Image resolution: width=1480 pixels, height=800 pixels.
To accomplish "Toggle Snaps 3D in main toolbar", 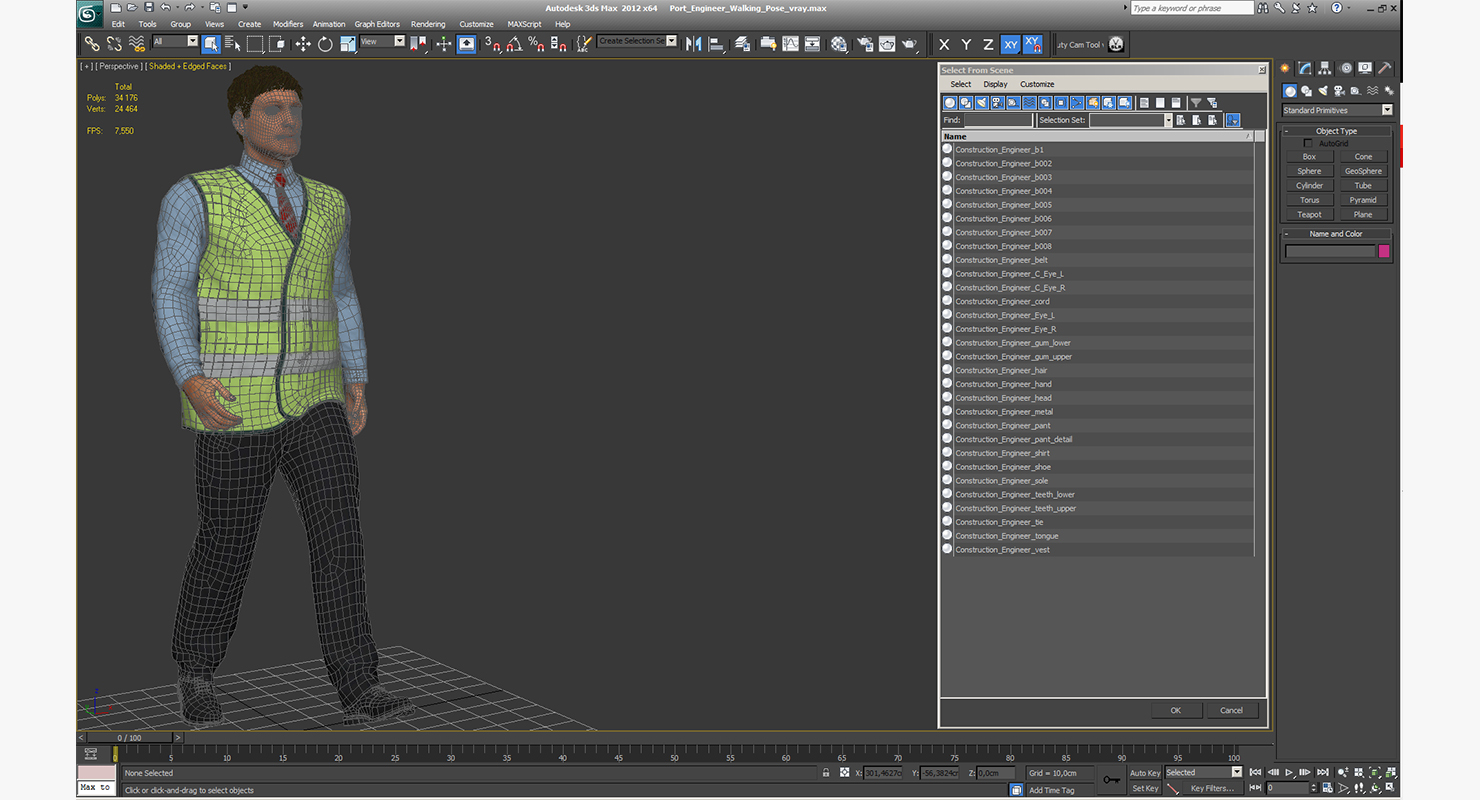I will pyautogui.click(x=491, y=44).
